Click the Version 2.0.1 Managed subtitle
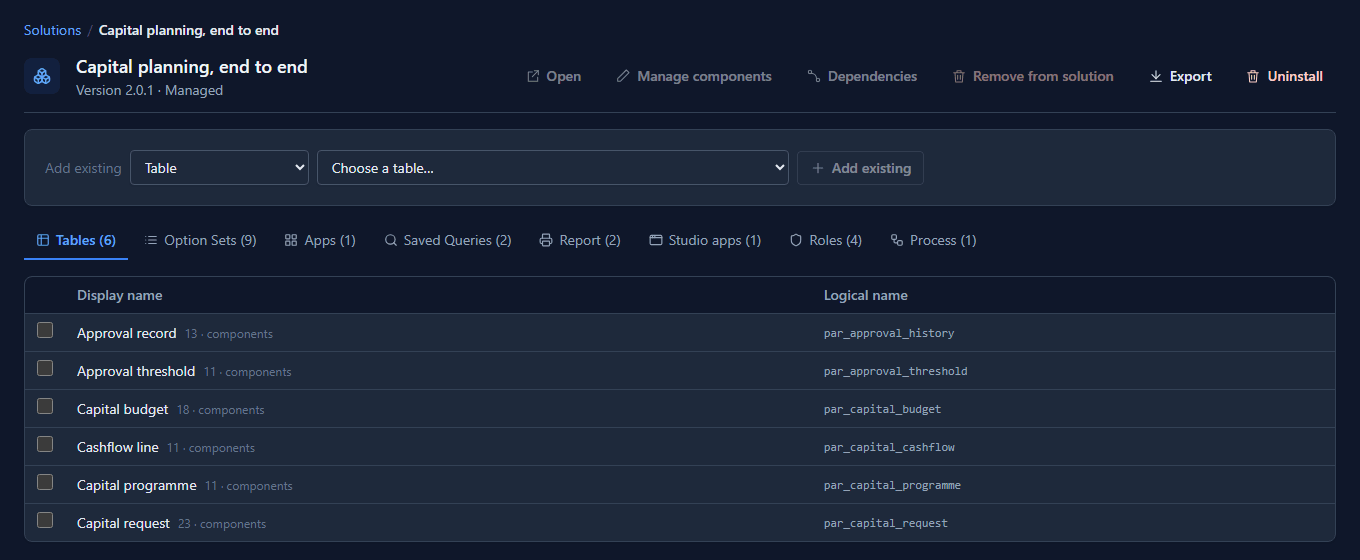This screenshot has height=560, width=1360. click(149, 90)
